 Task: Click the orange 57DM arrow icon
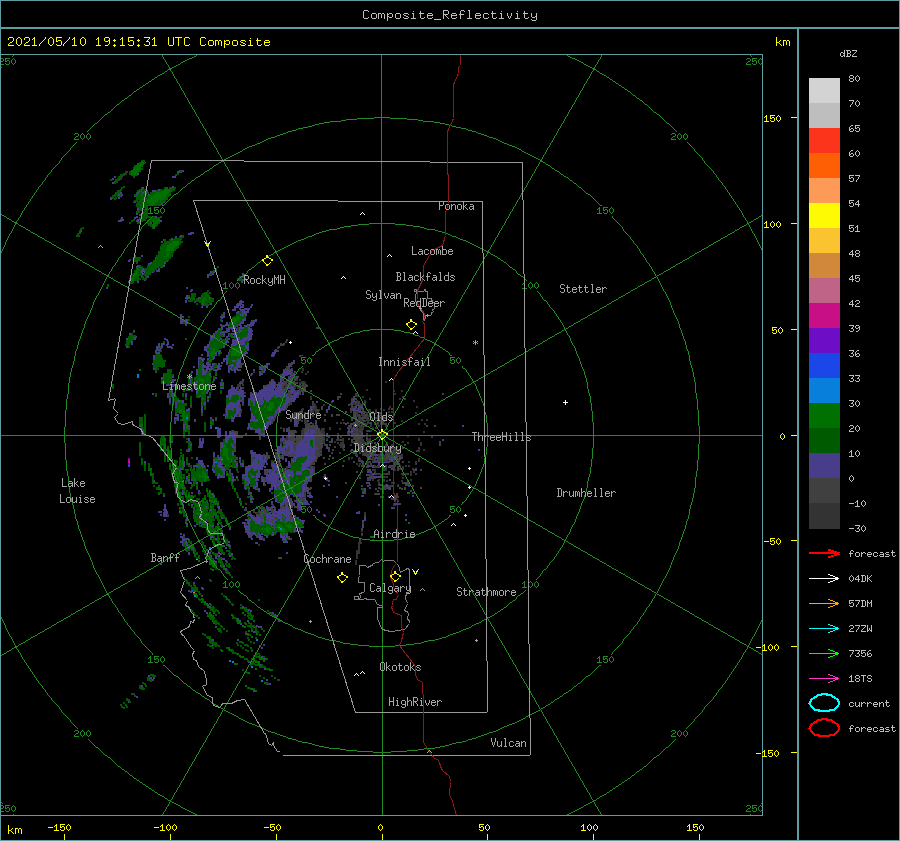point(824,603)
